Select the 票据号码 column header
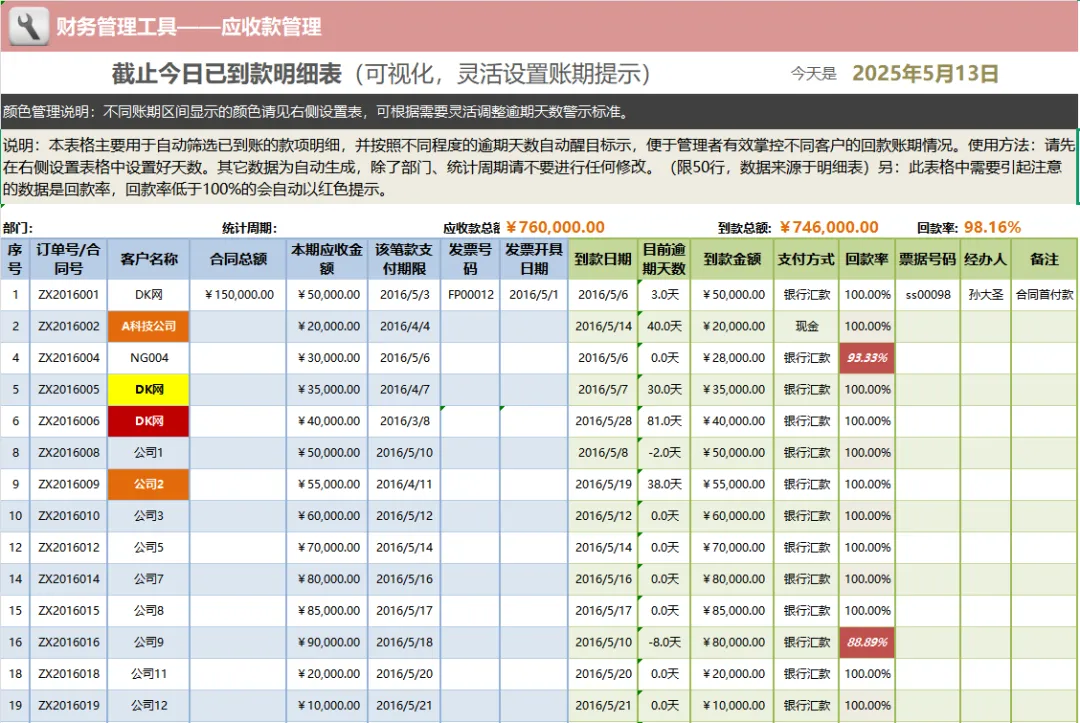 (928, 259)
